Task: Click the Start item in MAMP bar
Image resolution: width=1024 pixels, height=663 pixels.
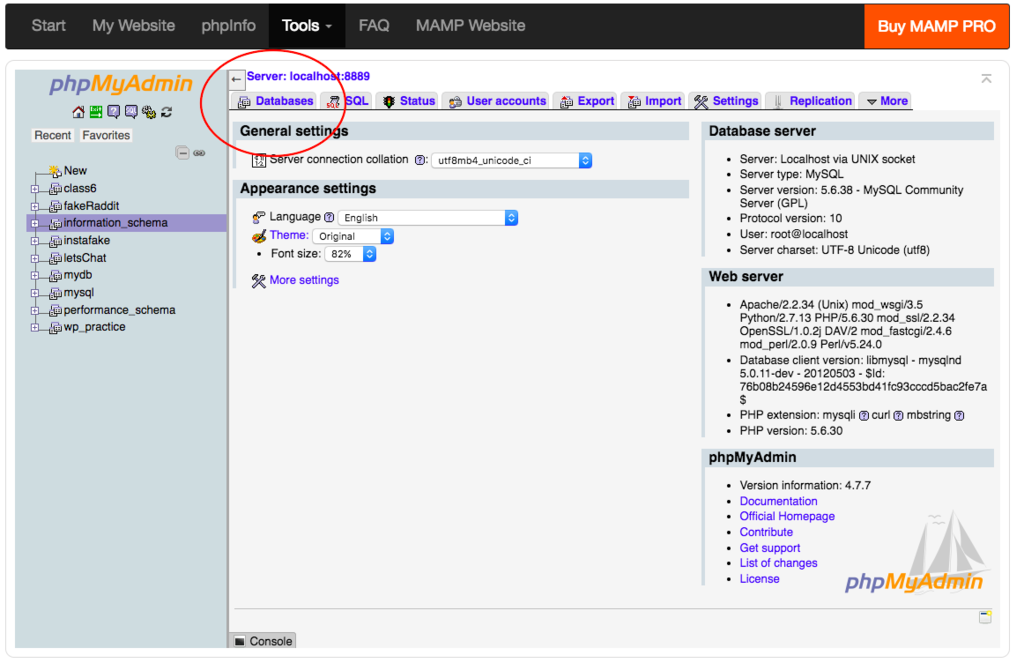Action: (x=48, y=26)
